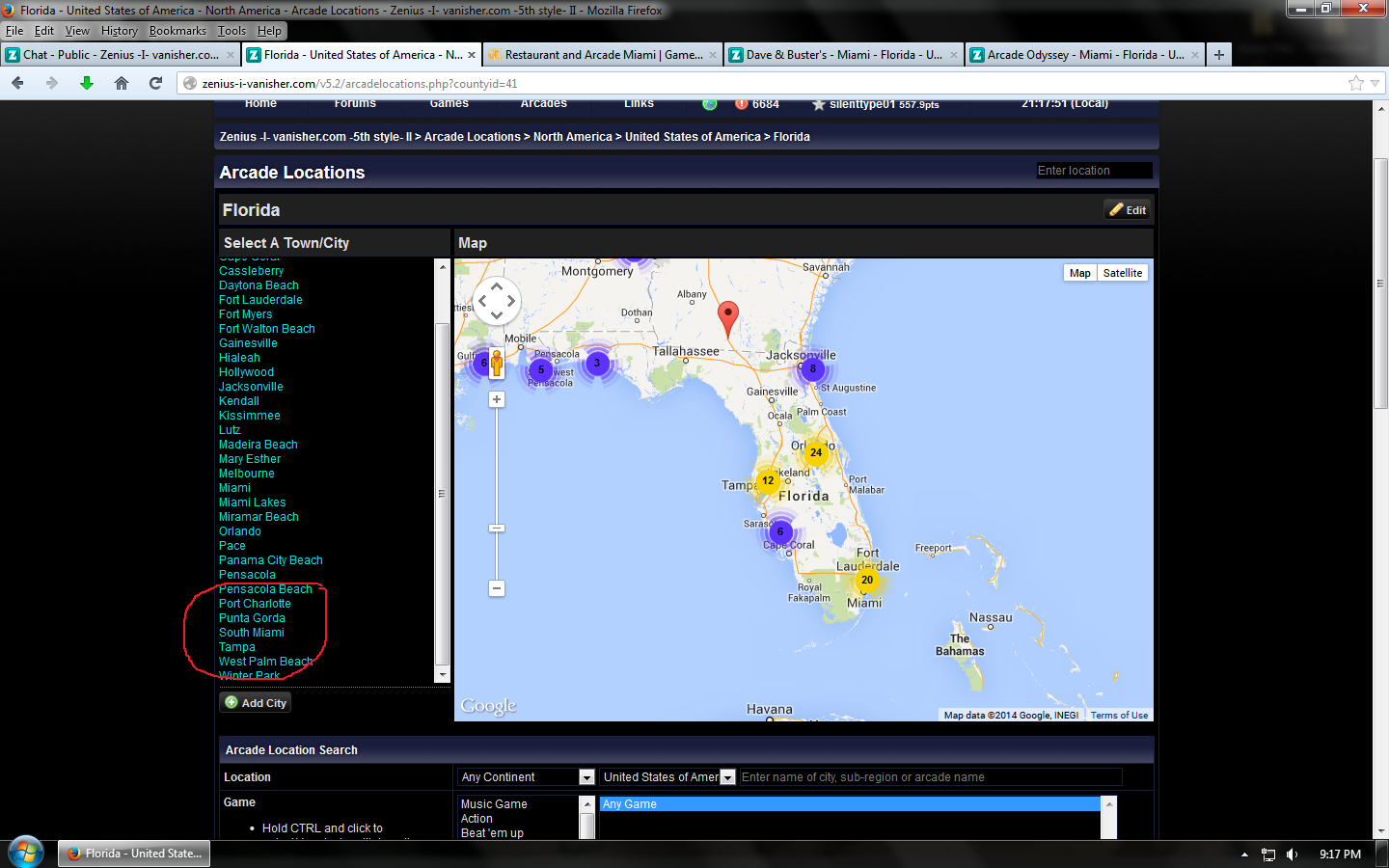Open the Terms of Use map link
The height and width of the screenshot is (868, 1389).
pyautogui.click(x=1119, y=716)
